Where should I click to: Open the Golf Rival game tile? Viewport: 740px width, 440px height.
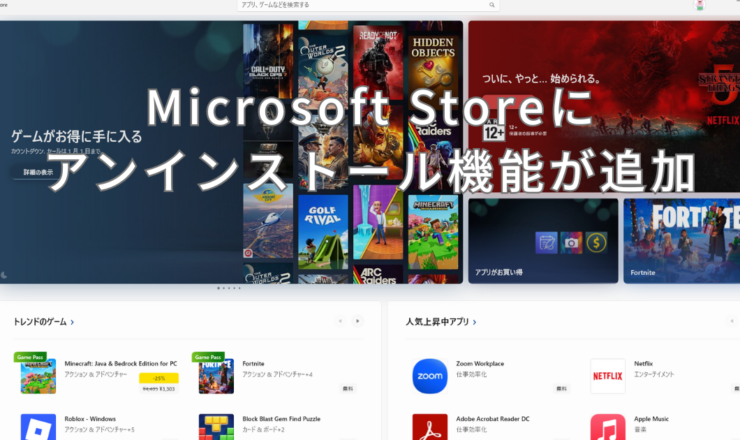click(x=323, y=232)
